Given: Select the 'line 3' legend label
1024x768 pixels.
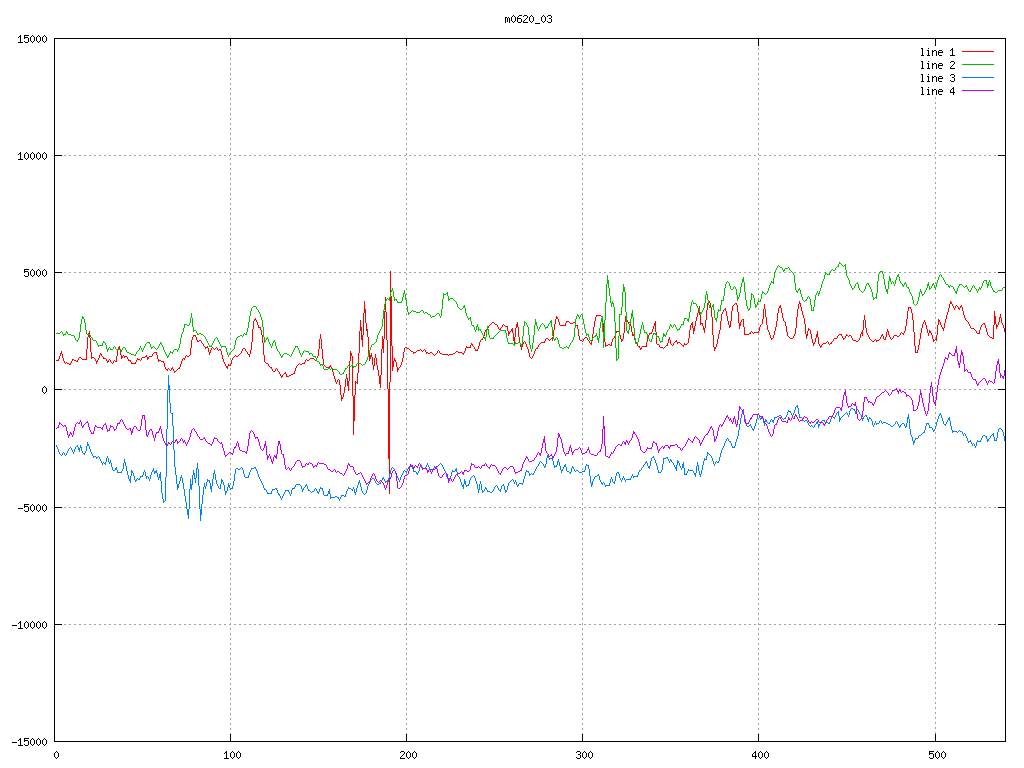Looking at the screenshot, I should click(937, 78).
